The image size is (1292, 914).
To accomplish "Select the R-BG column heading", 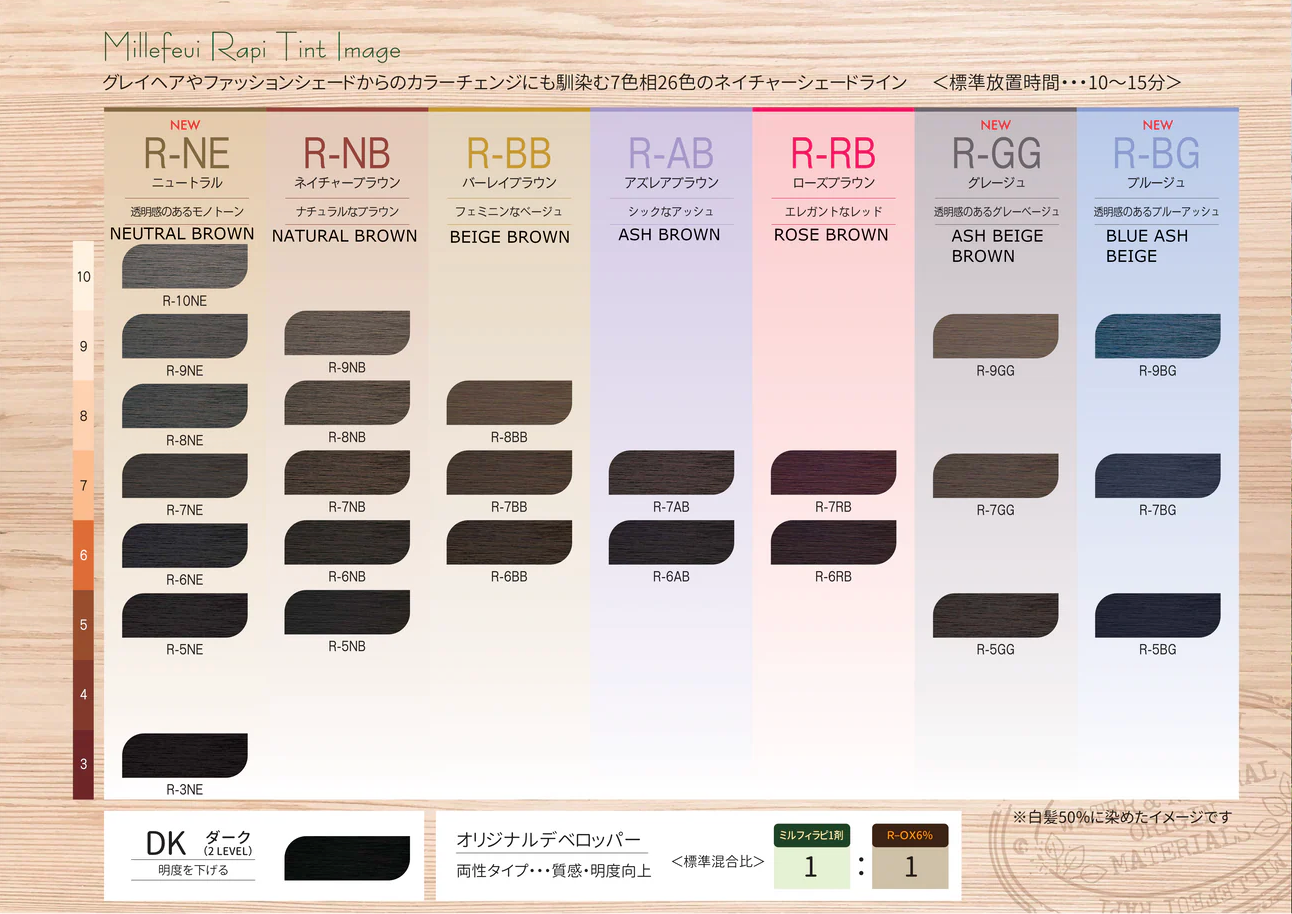I will click(x=1157, y=153).
